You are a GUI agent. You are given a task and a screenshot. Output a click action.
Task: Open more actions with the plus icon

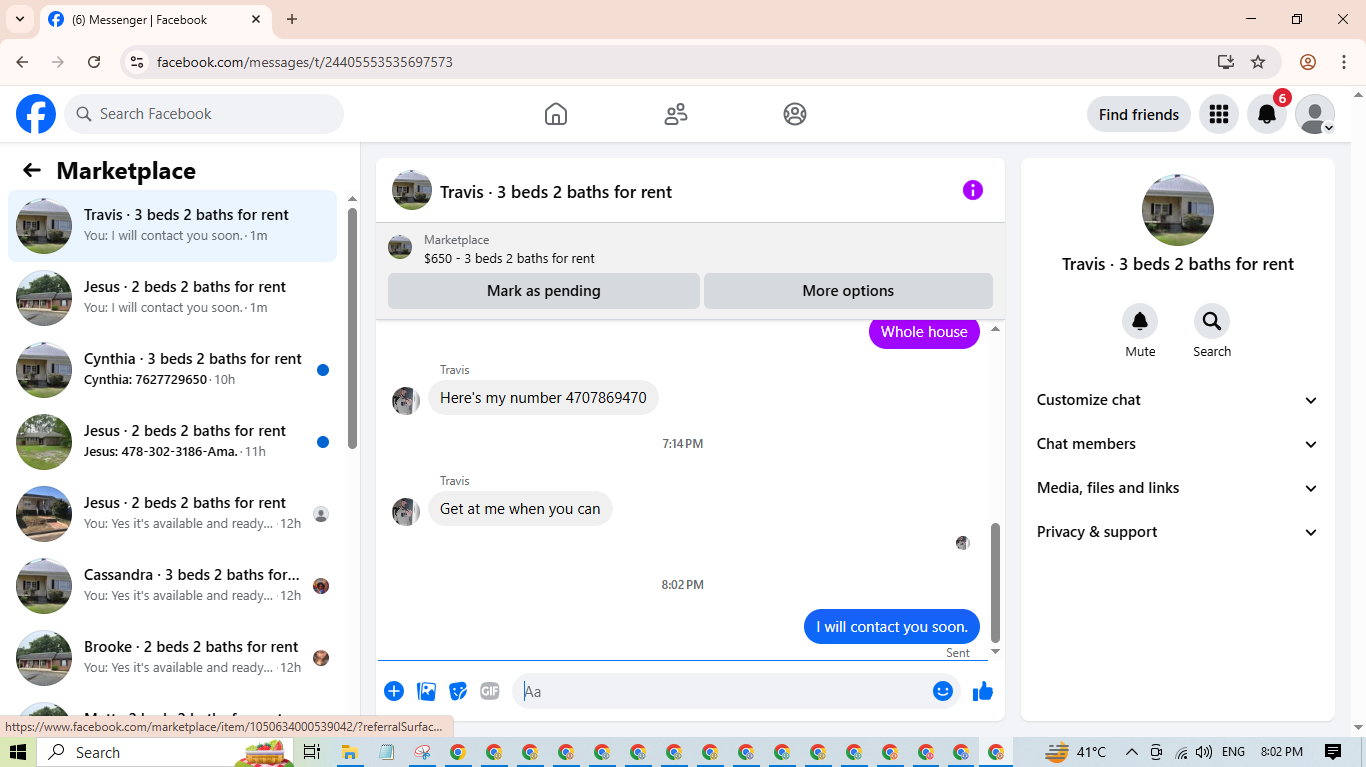click(394, 691)
